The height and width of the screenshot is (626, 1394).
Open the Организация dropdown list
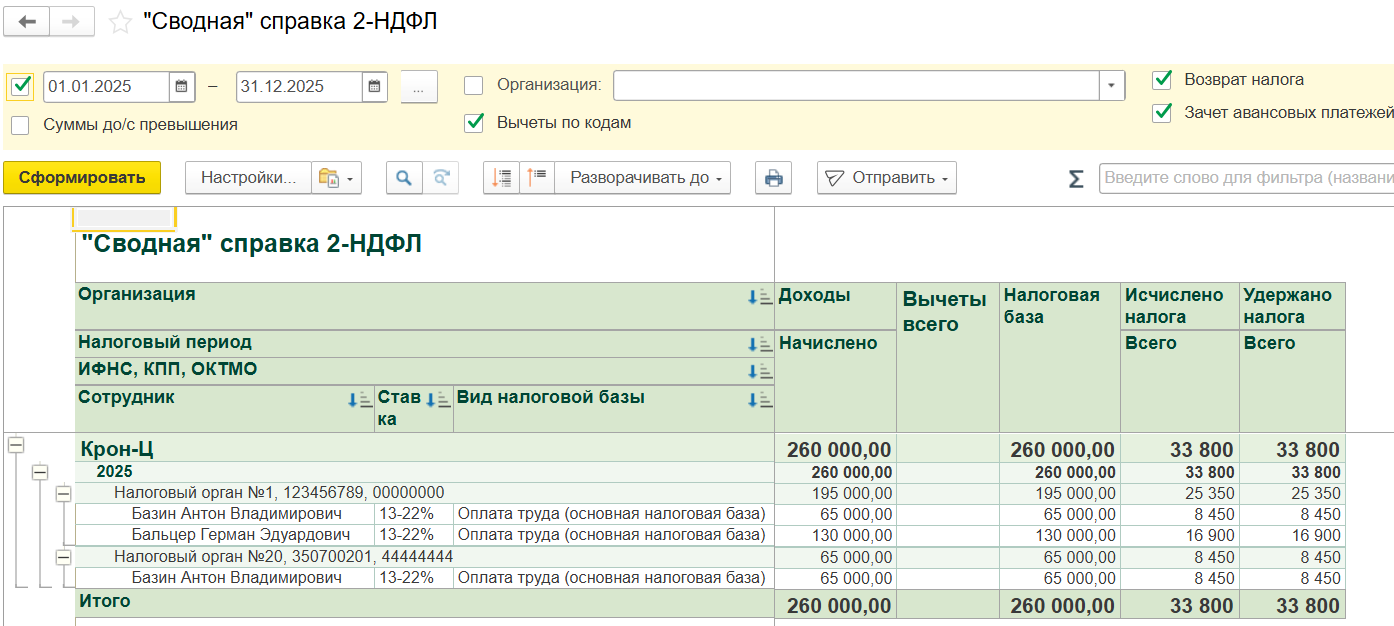point(1112,86)
